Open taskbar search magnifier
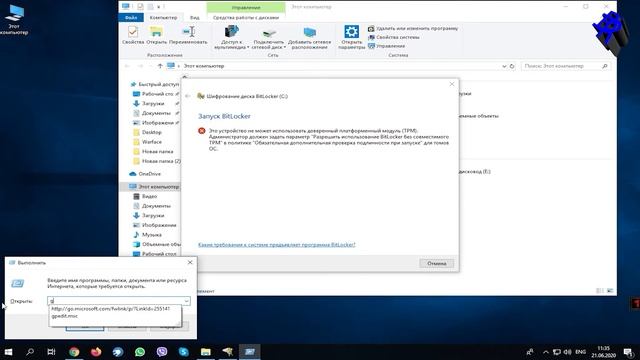This screenshot has height=360, width=640. point(30,351)
